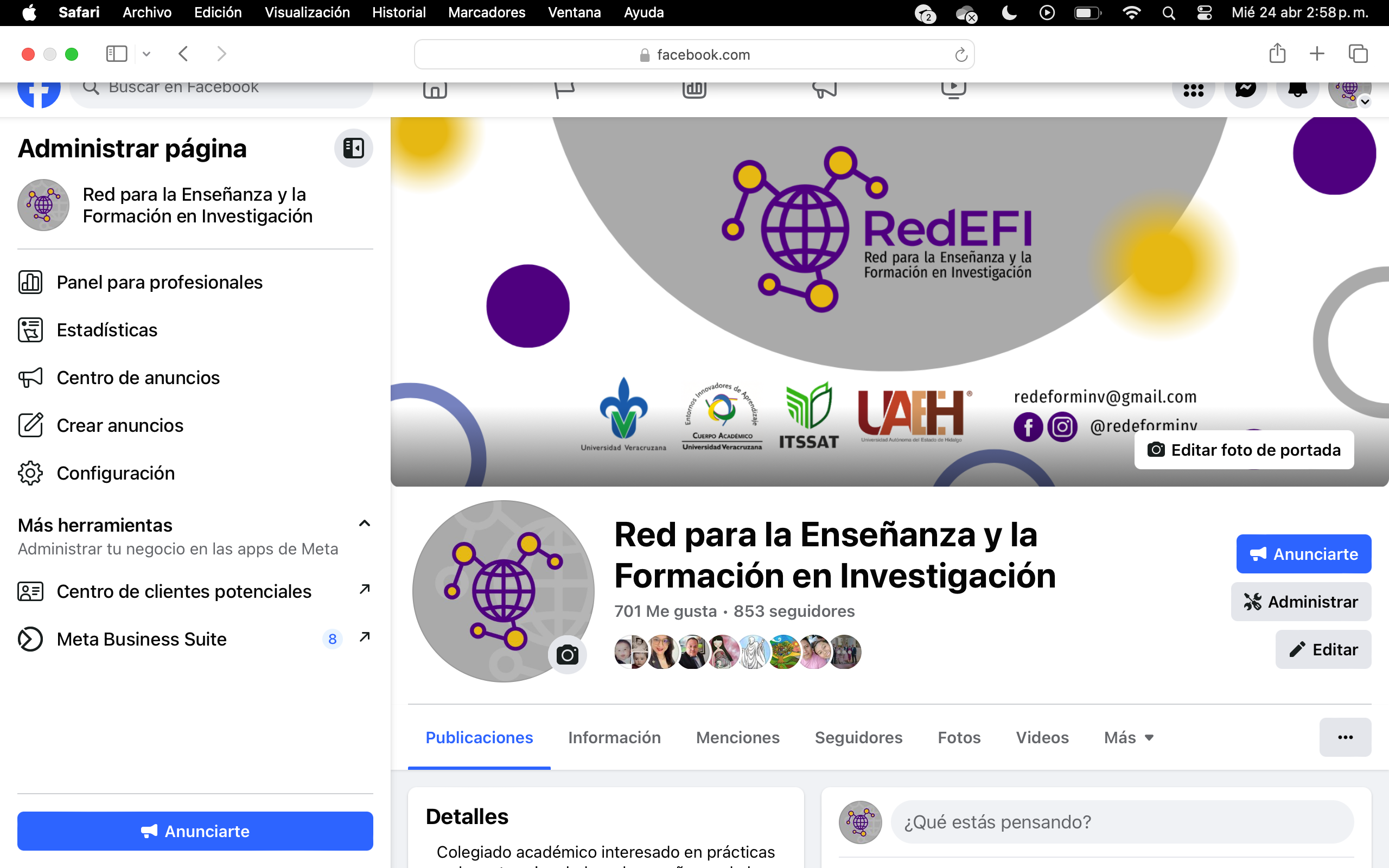Open Estadísticas in the sidebar
Screen dimensions: 1389x868
coord(107,330)
